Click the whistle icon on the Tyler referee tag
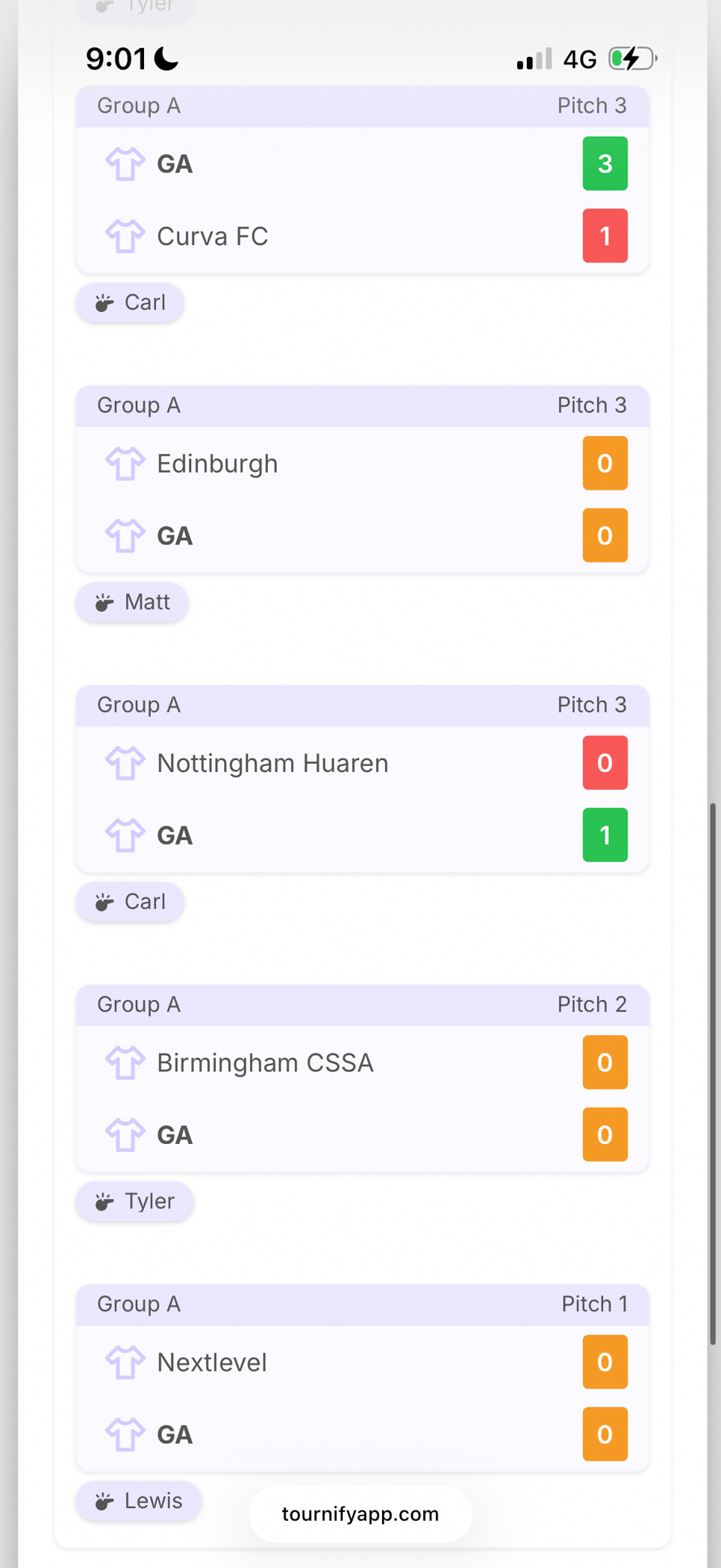The height and width of the screenshot is (1568, 721). [104, 1201]
